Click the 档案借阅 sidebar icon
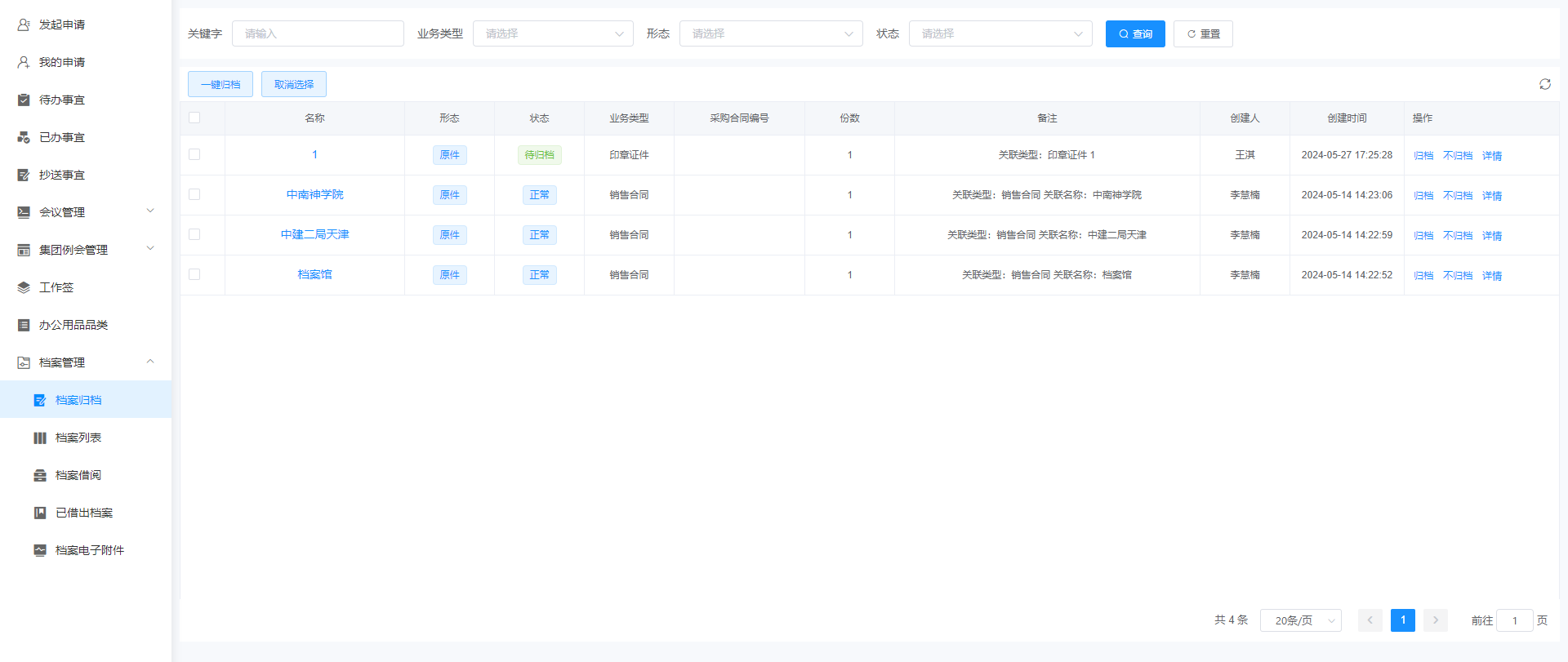Screen dimensions: 1568x662 40,475
